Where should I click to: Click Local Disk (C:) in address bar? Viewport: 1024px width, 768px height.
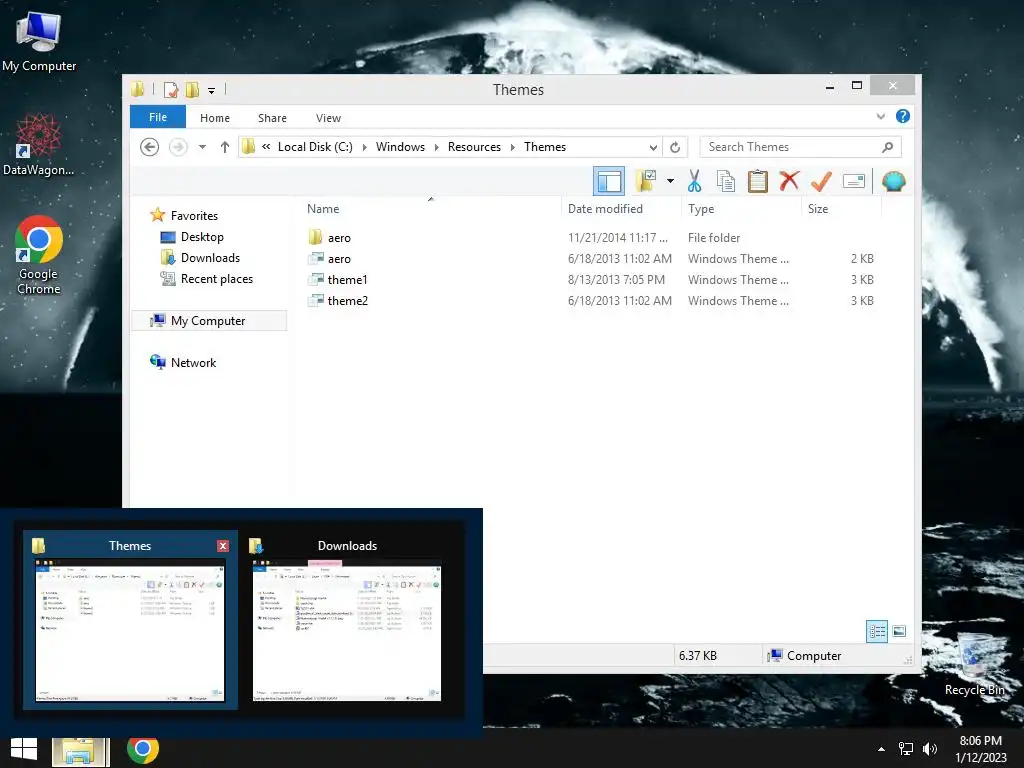click(315, 147)
